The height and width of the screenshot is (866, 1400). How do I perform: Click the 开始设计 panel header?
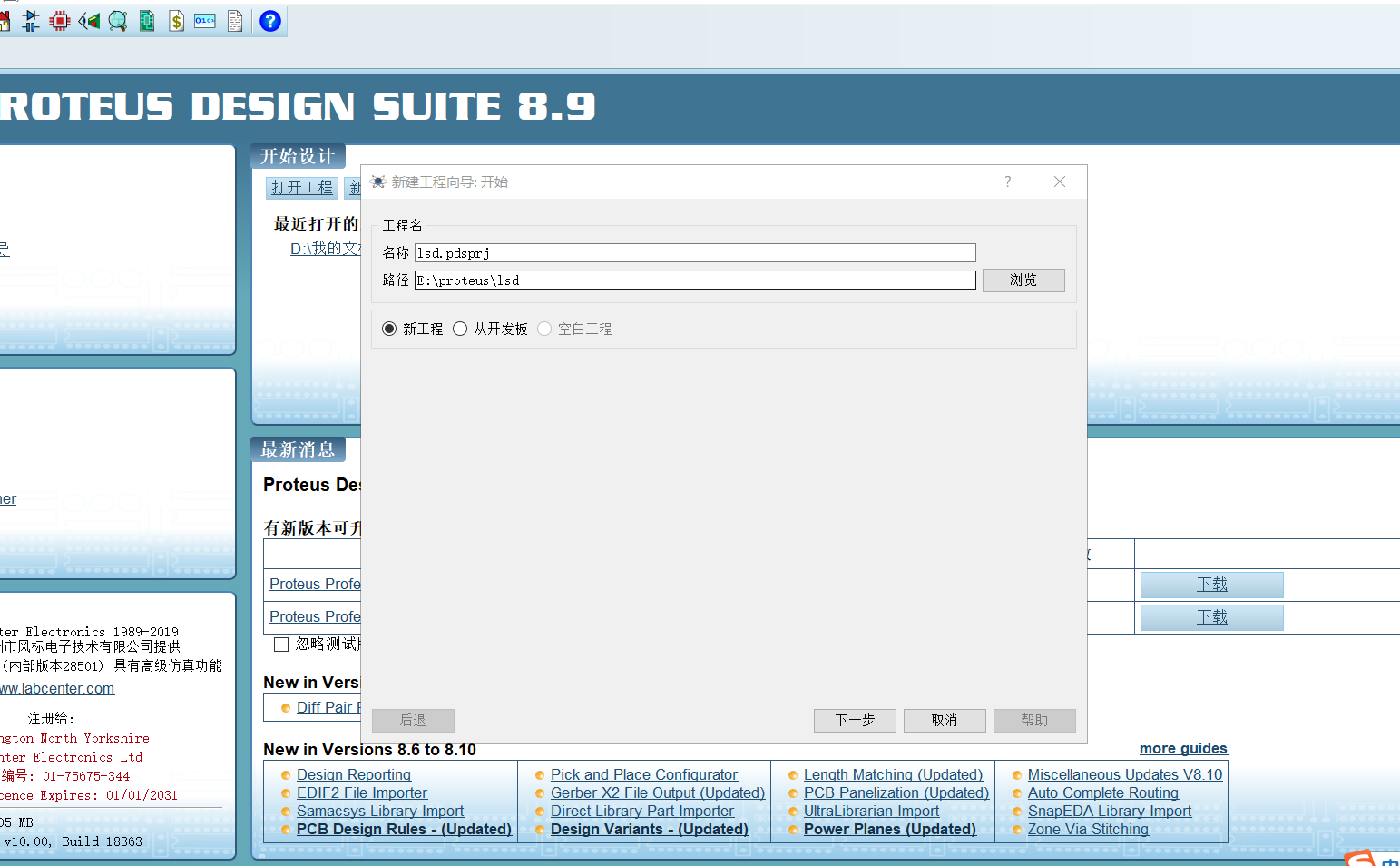click(298, 156)
